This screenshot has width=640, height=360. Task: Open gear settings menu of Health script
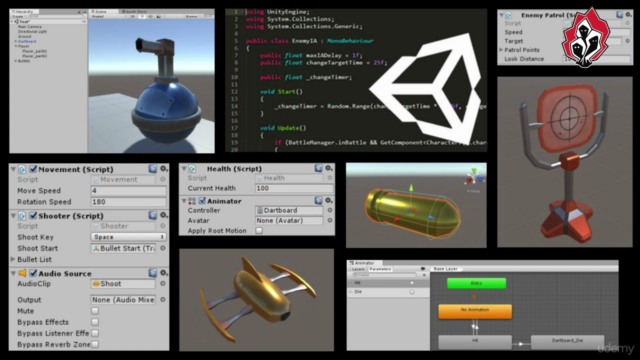[x=329, y=168]
